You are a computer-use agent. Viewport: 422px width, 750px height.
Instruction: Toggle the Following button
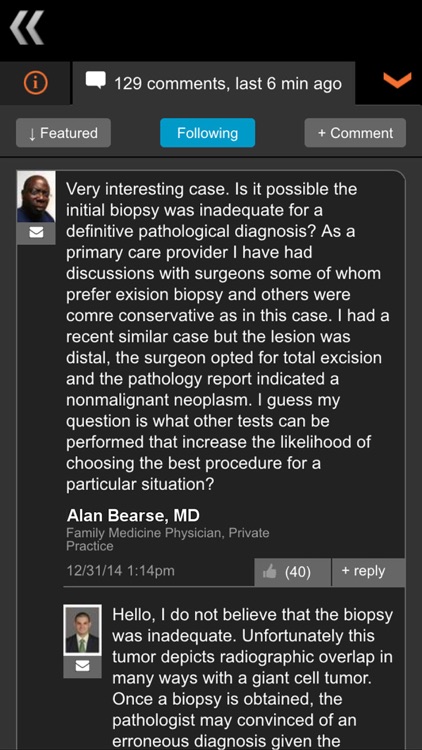tap(207, 133)
